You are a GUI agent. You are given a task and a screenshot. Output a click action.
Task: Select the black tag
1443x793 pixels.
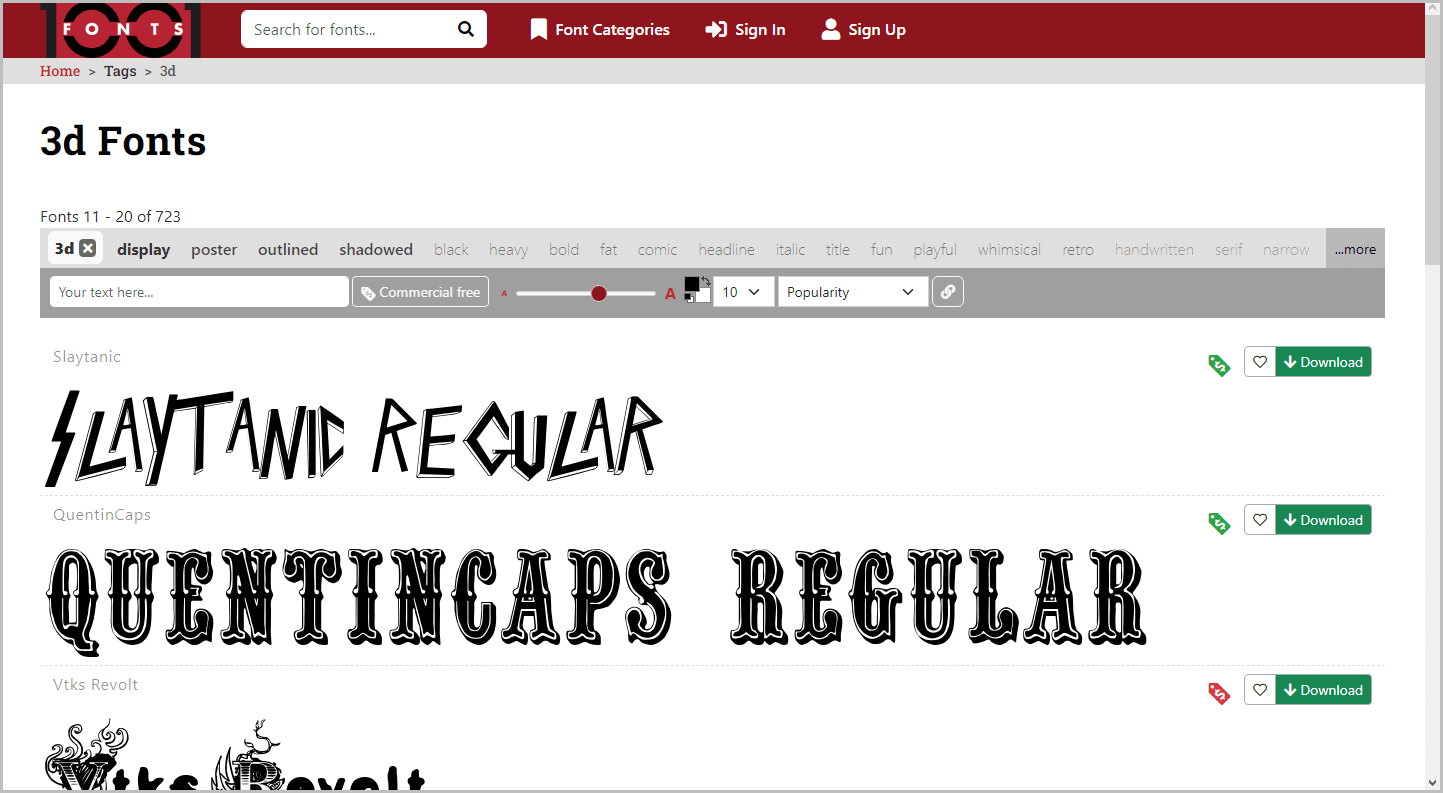(451, 250)
